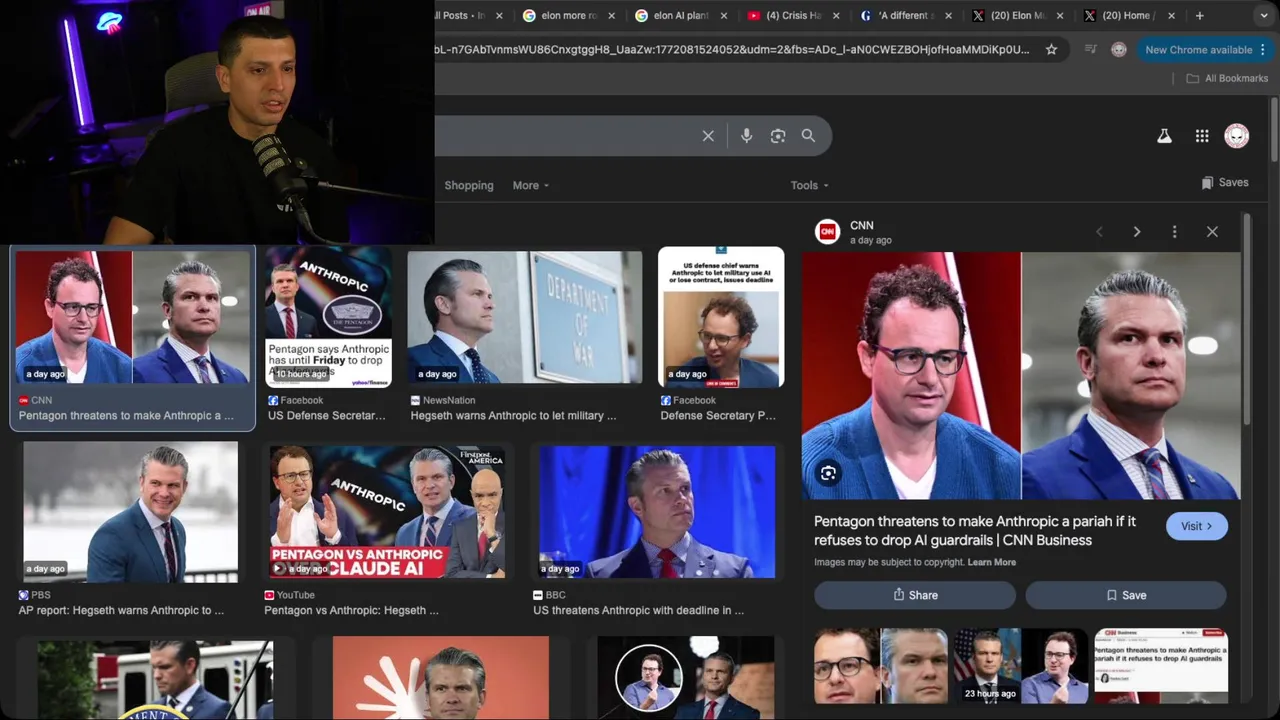Viewport: 1280px width, 720px height.
Task: Click 'US threatens Anthropic with deadline in ...' caption
Action: (638, 610)
